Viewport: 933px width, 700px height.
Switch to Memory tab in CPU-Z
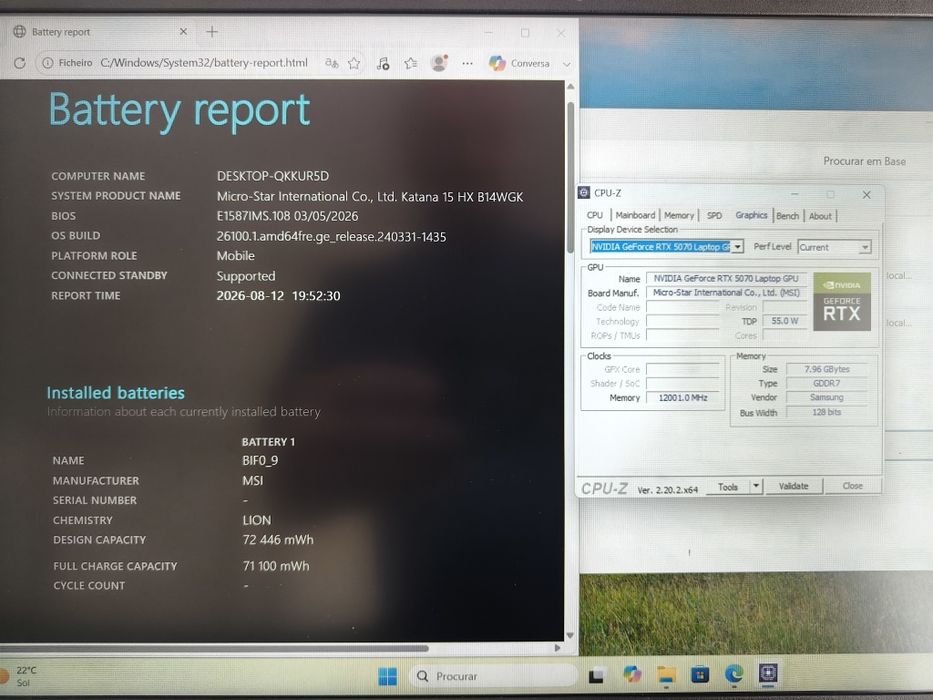679,215
